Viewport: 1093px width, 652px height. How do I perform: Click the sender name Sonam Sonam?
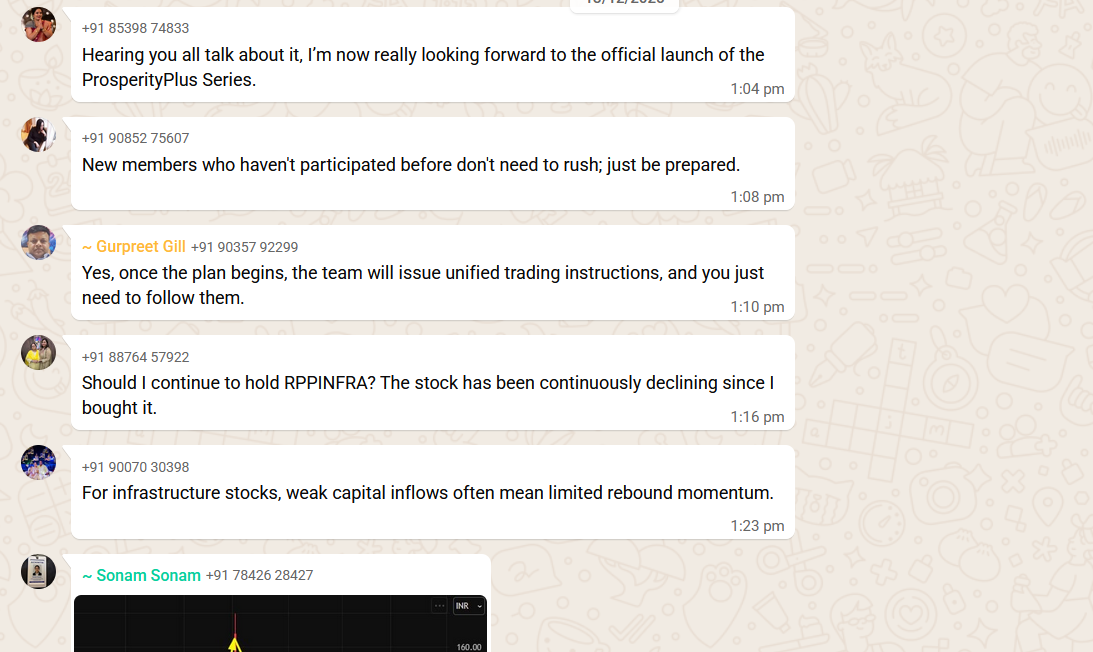pyautogui.click(x=141, y=576)
